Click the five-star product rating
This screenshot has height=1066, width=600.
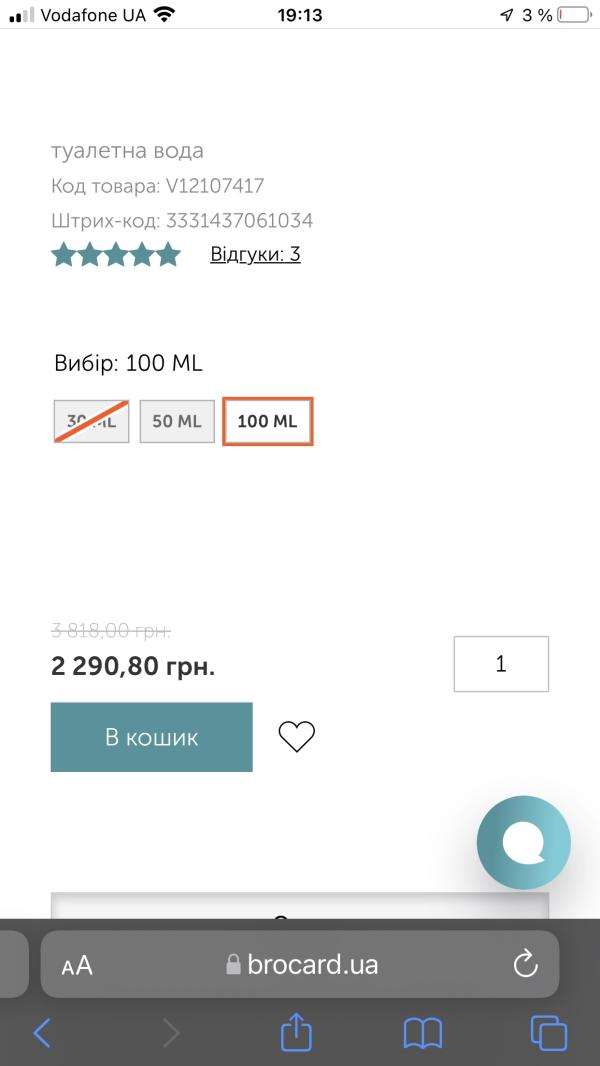click(115, 254)
